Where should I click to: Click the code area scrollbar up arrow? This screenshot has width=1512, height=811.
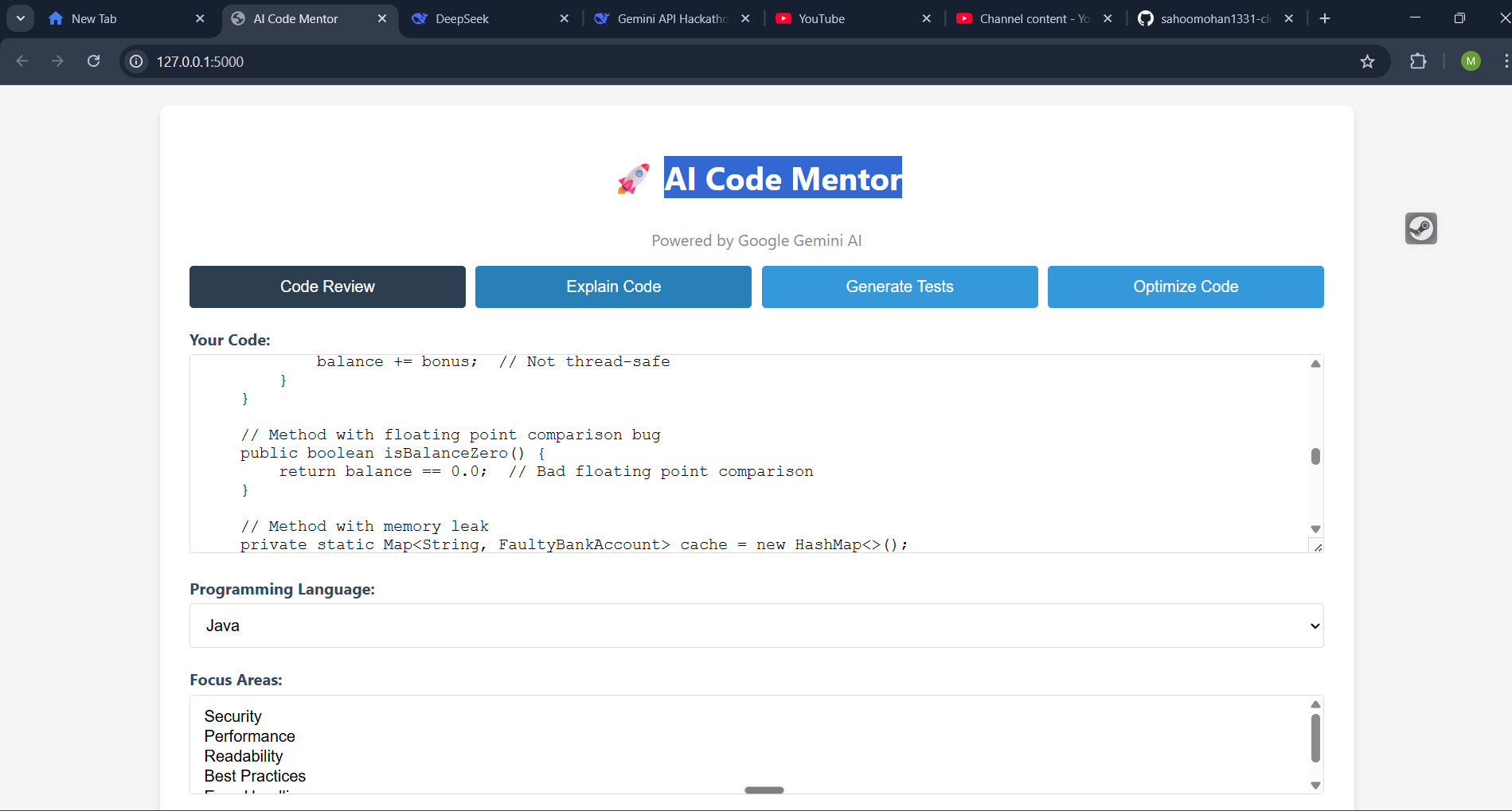tap(1315, 364)
